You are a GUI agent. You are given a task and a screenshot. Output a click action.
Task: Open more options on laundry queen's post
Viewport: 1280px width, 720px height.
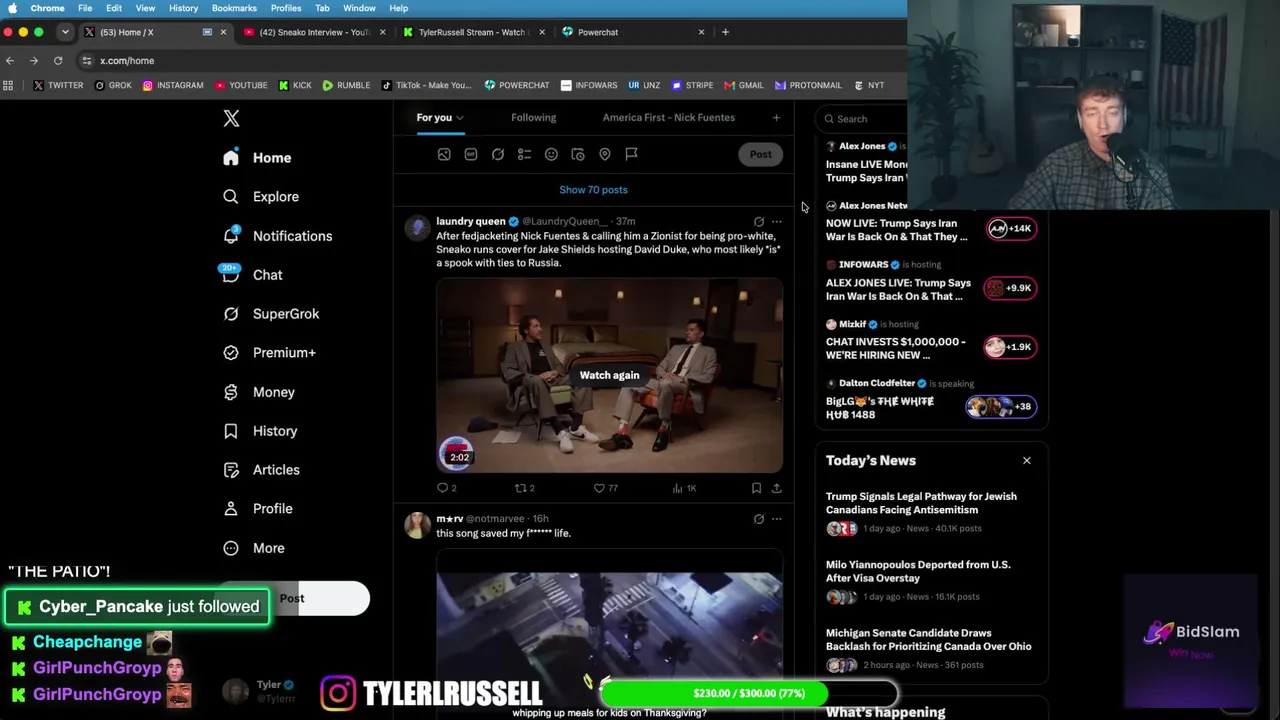[x=777, y=222]
